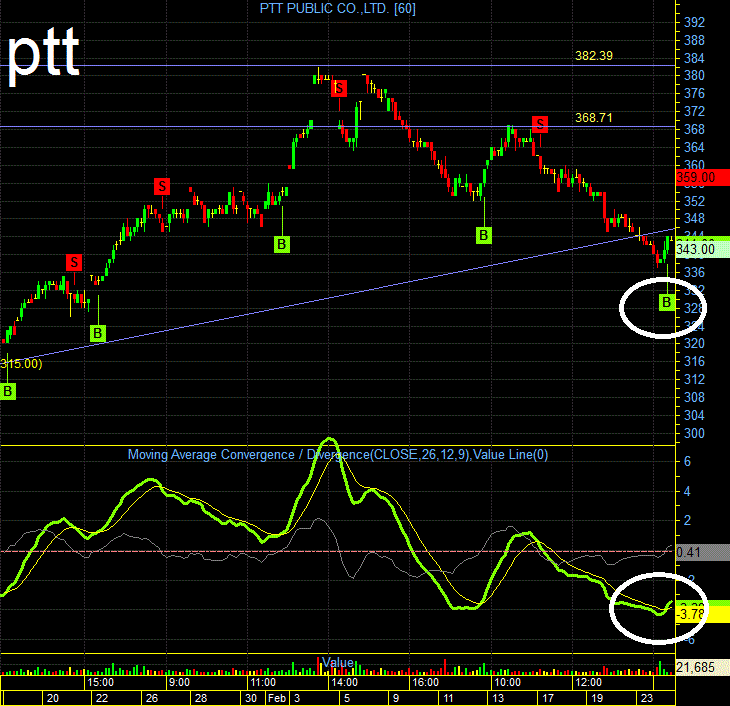
Task: Select the S sell marker above date 26
Action: click(x=162, y=187)
